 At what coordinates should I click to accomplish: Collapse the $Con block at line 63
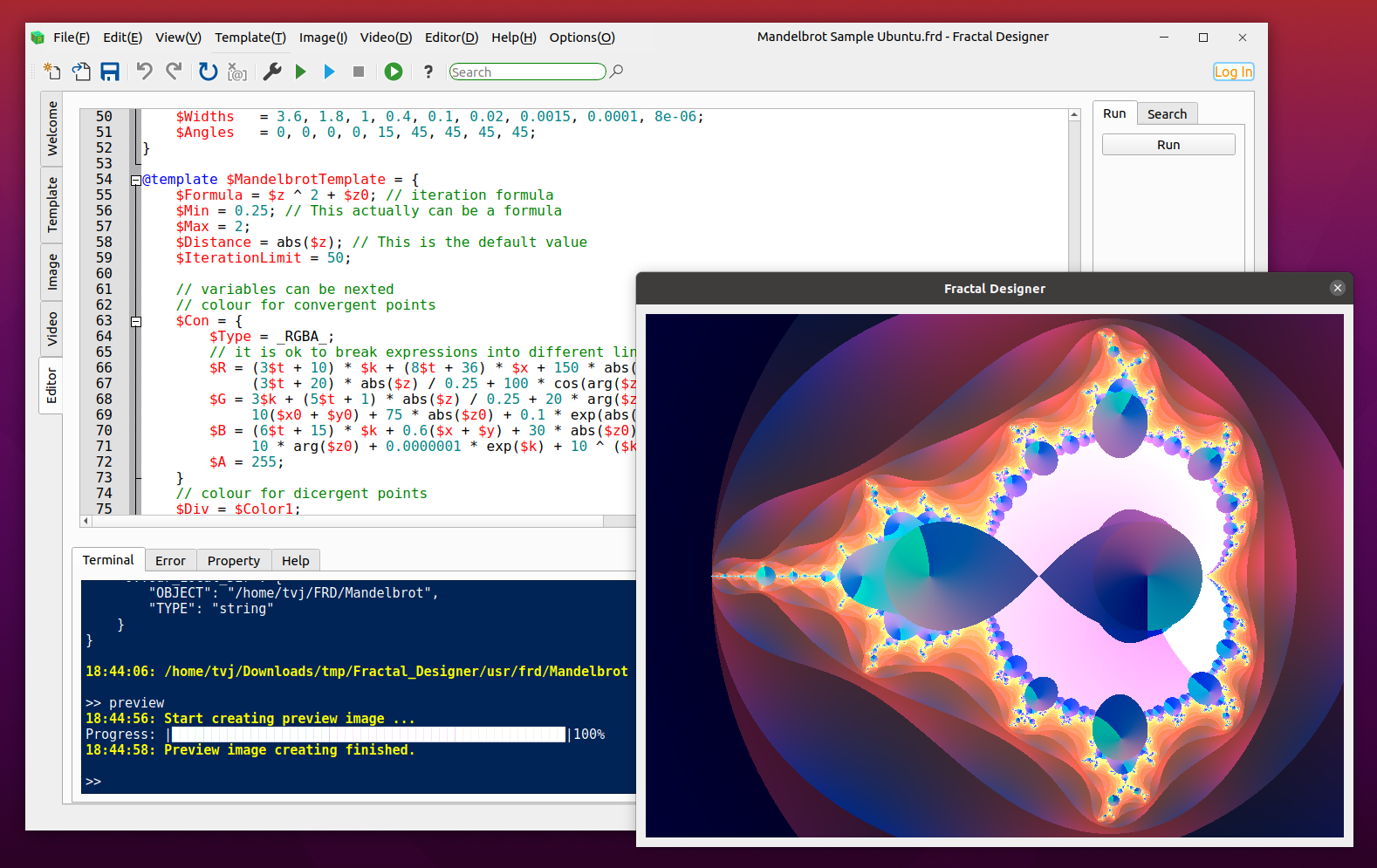136,322
